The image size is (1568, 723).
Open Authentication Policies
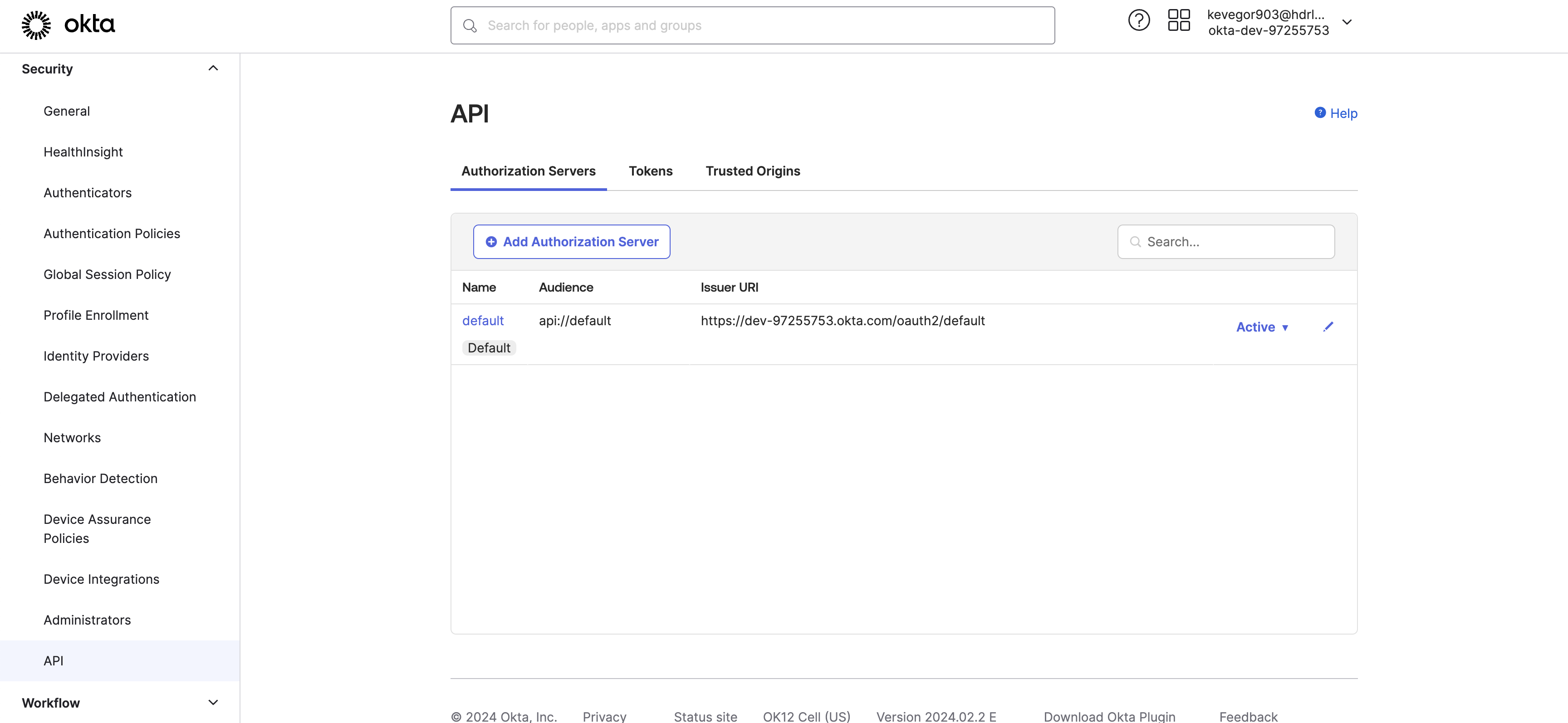[112, 234]
